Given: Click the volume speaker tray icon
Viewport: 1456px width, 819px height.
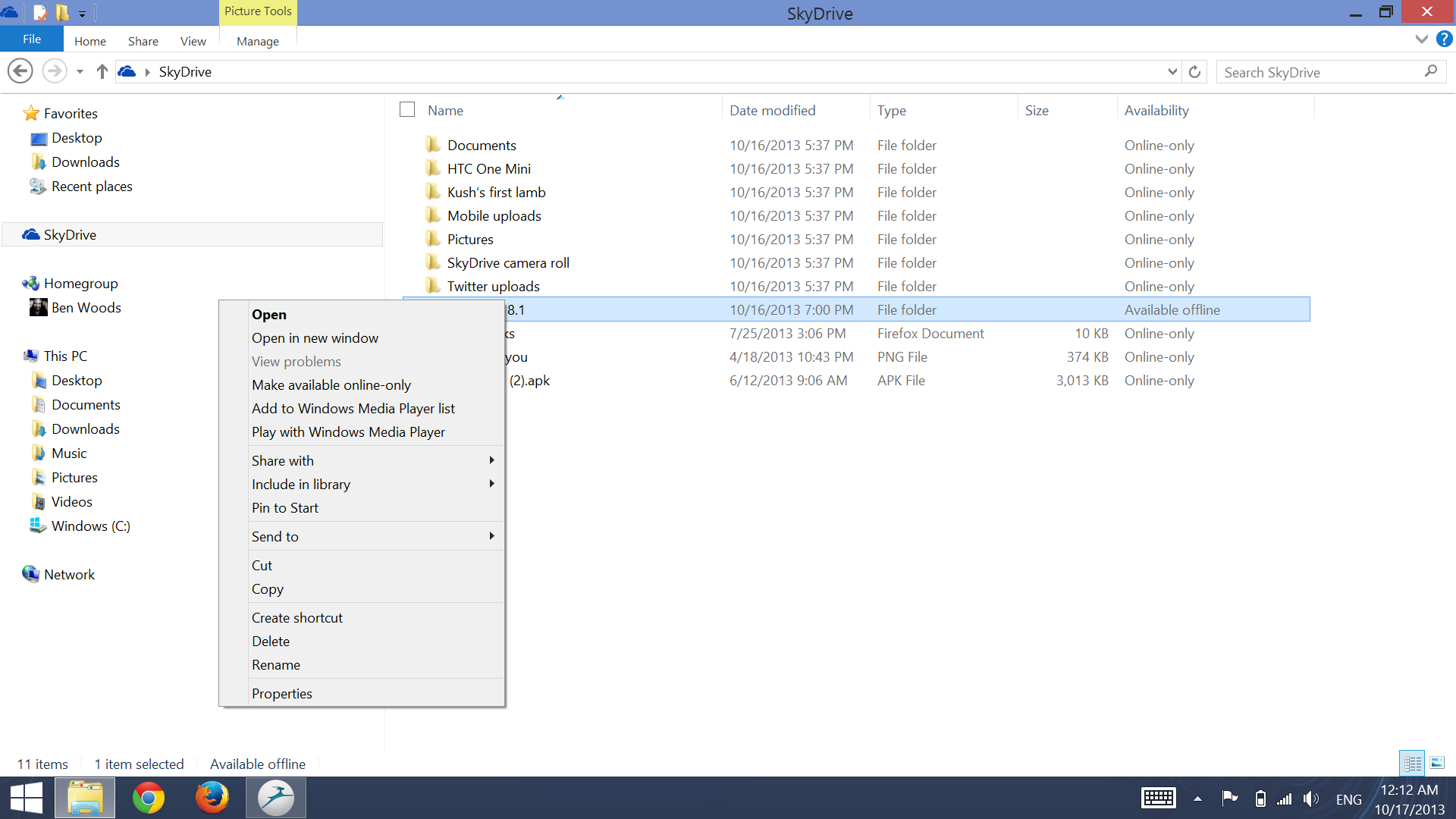Looking at the screenshot, I should click(1311, 799).
